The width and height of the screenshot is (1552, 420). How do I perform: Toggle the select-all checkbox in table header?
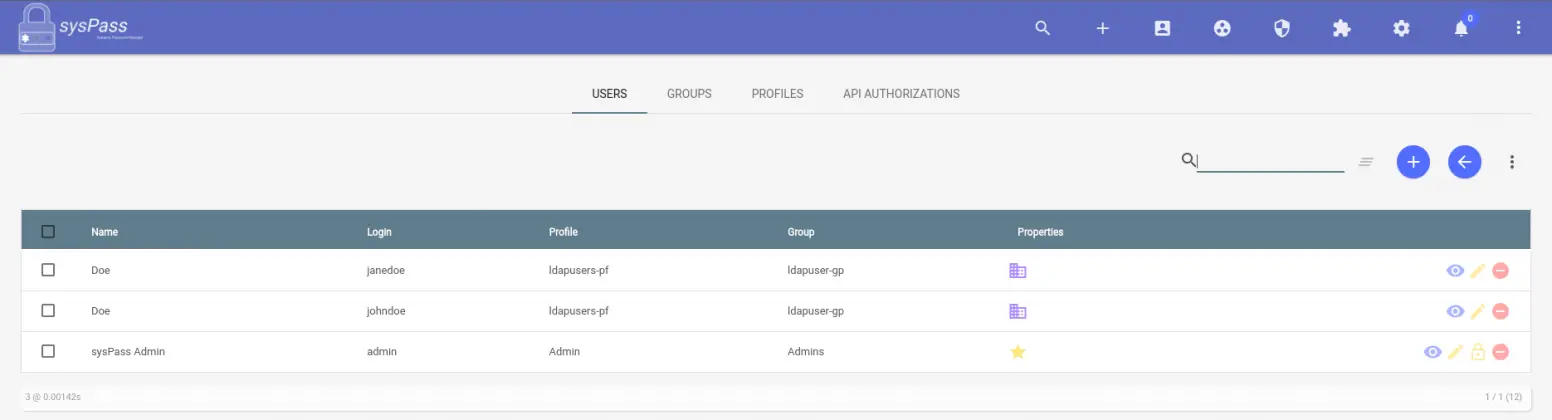pos(48,232)
